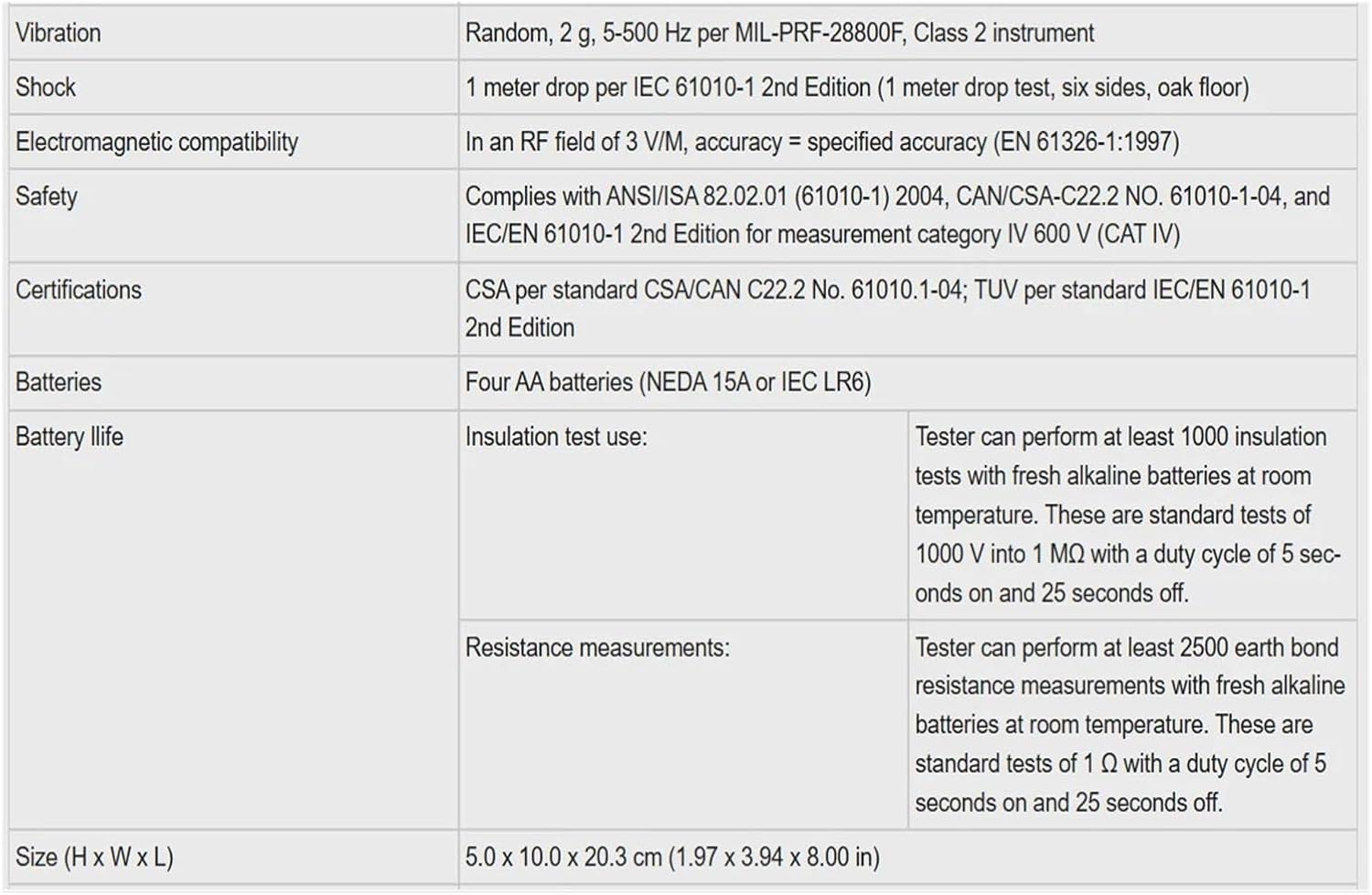This screenshot has height=895, width=1372.
Task: Select the 1000 insulation tests description paragraph
Action: [1127, 515]
